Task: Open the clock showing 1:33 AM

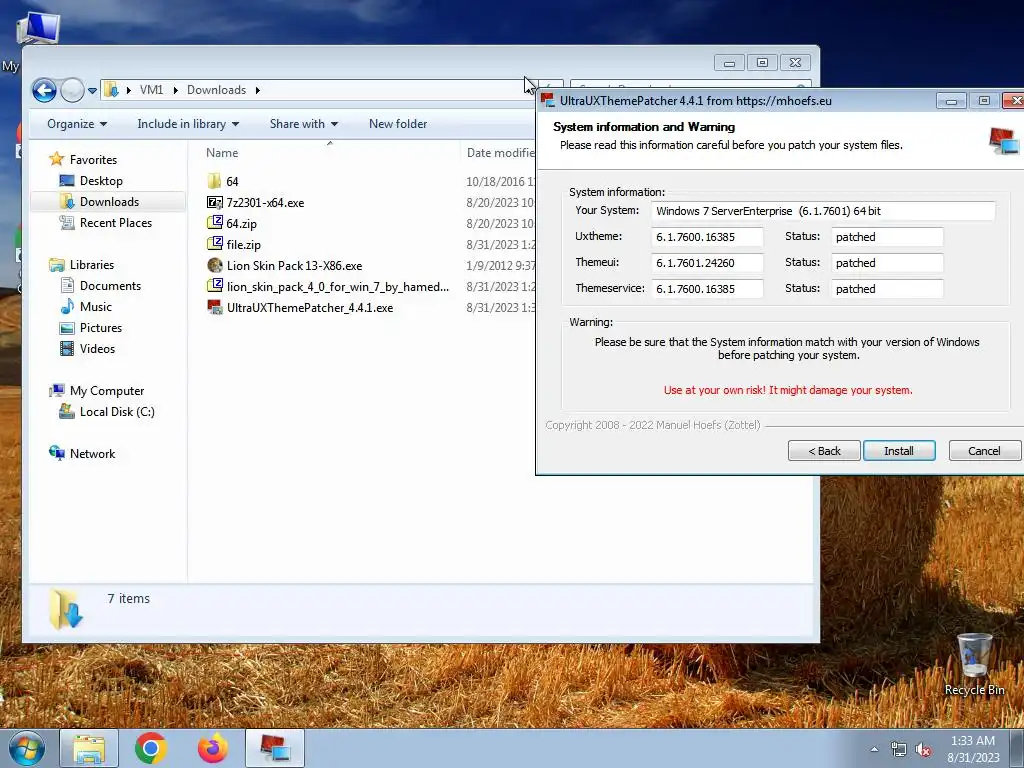Action: [973, 749]
